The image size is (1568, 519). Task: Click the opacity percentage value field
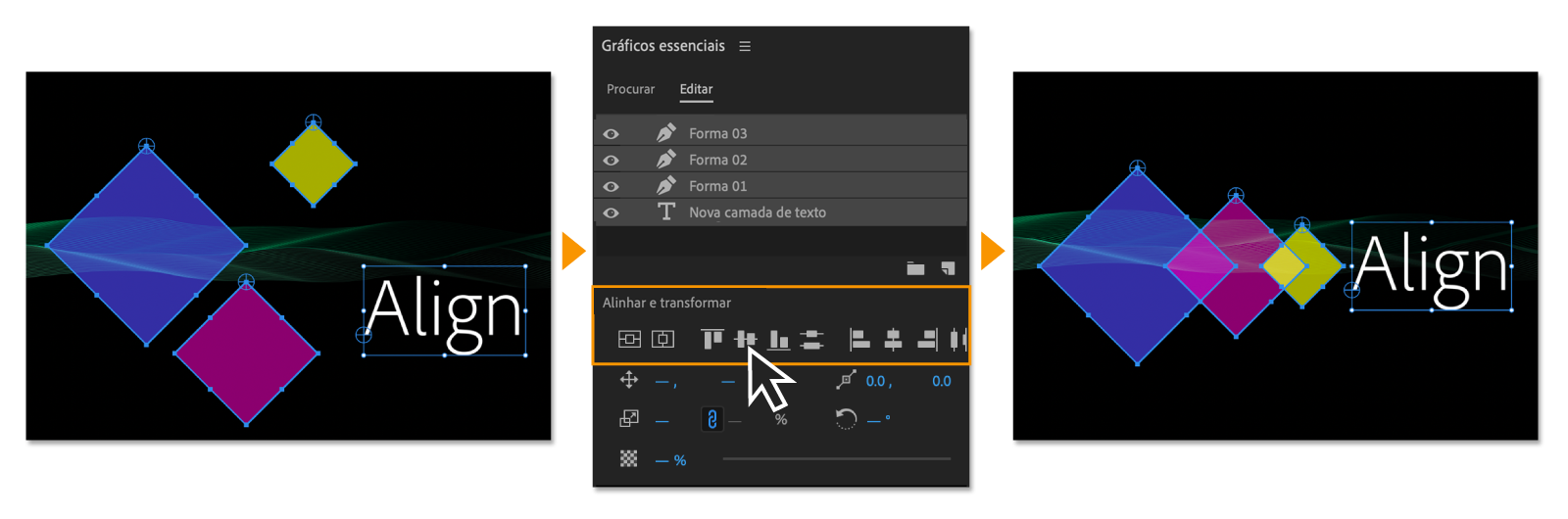click(671, 460)
